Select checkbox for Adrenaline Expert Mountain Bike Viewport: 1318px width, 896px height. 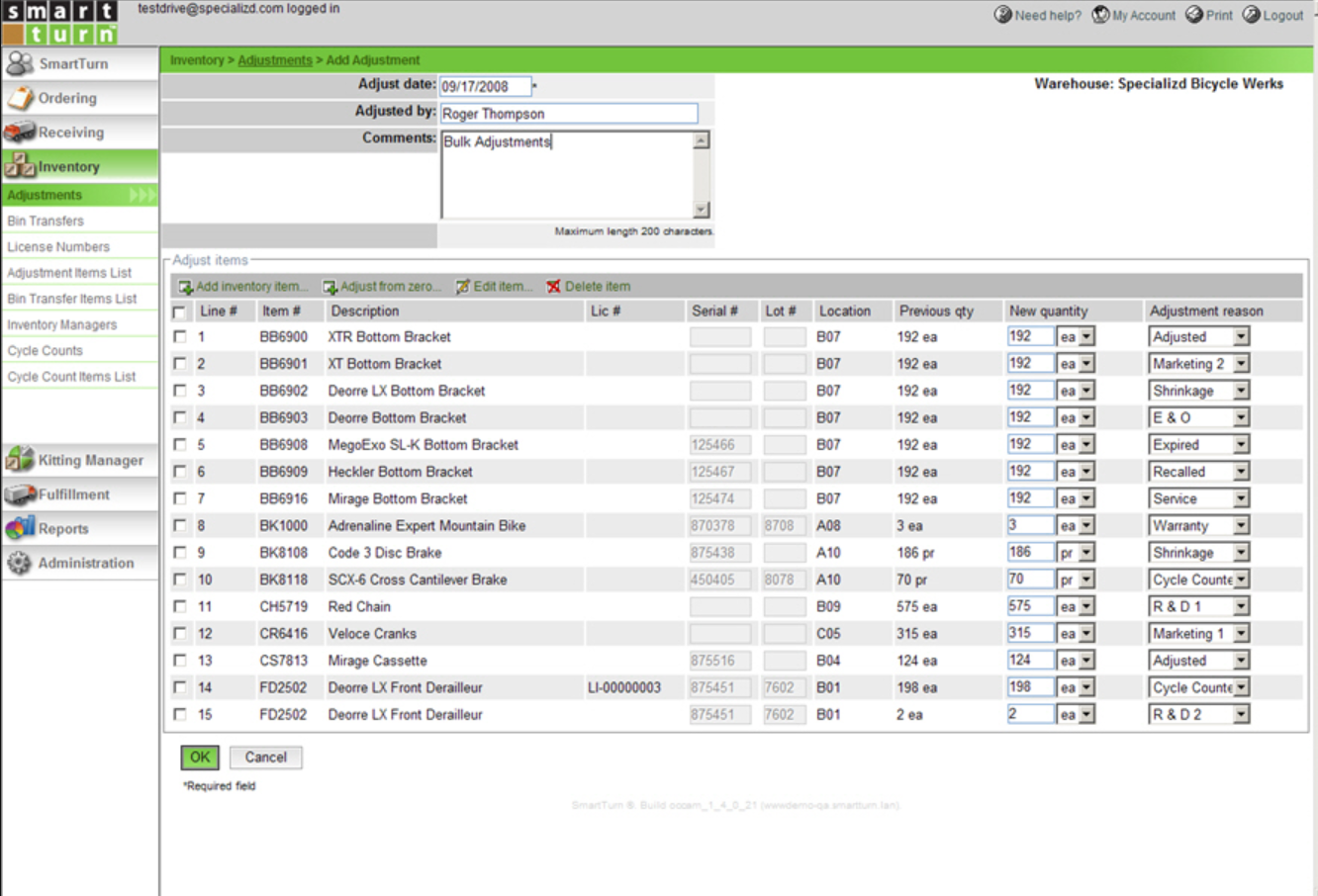click(179, 526)
